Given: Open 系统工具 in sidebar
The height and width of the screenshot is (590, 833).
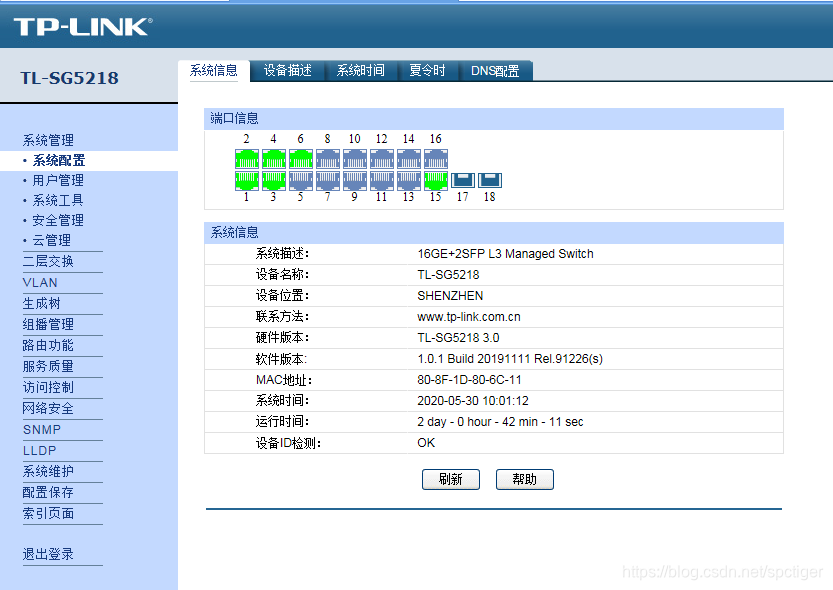Looking at the screenshot, I should pyautogui.click(x=58, y=200).
